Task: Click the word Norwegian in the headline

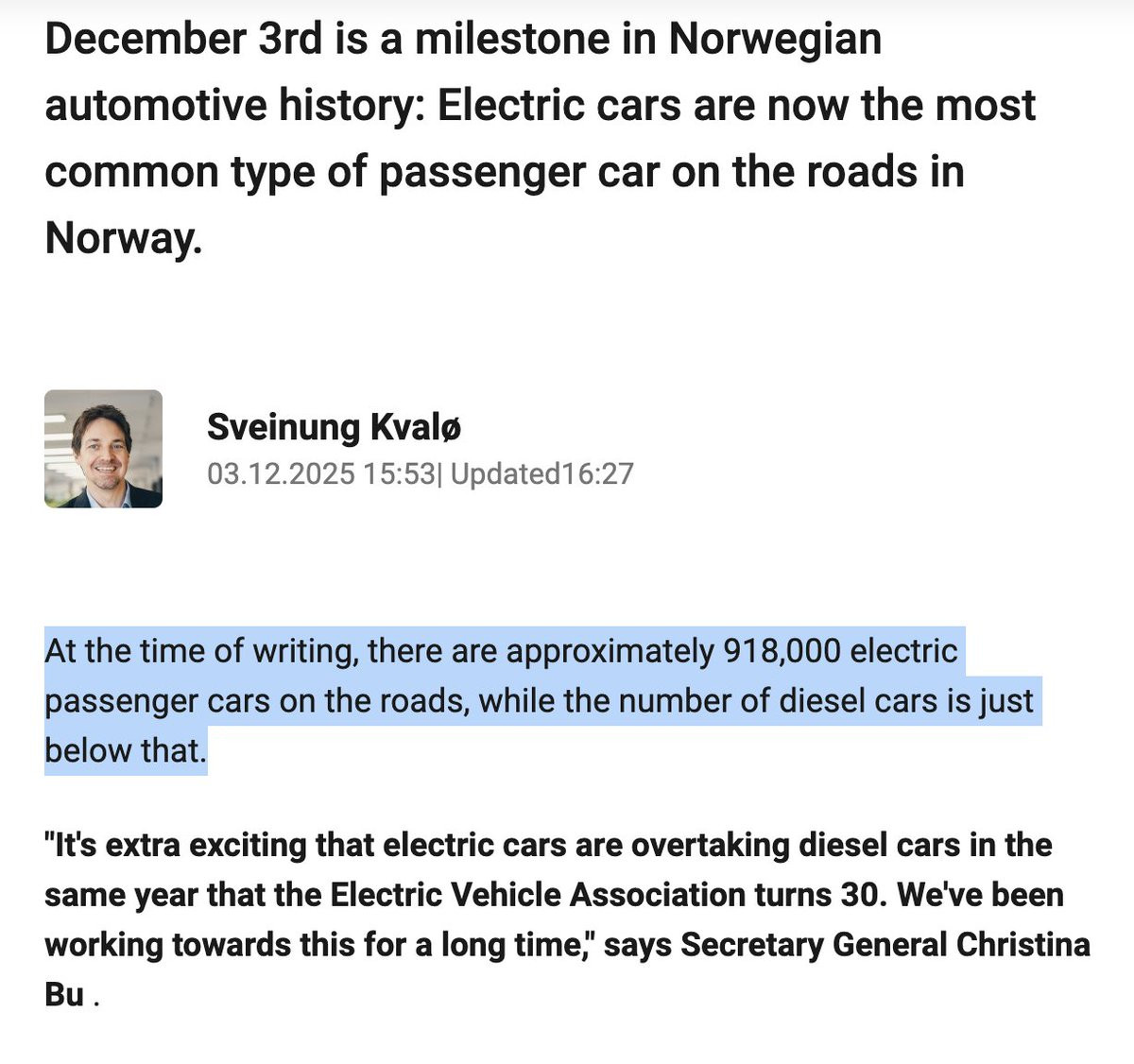Action: click(x=775, y=39)
